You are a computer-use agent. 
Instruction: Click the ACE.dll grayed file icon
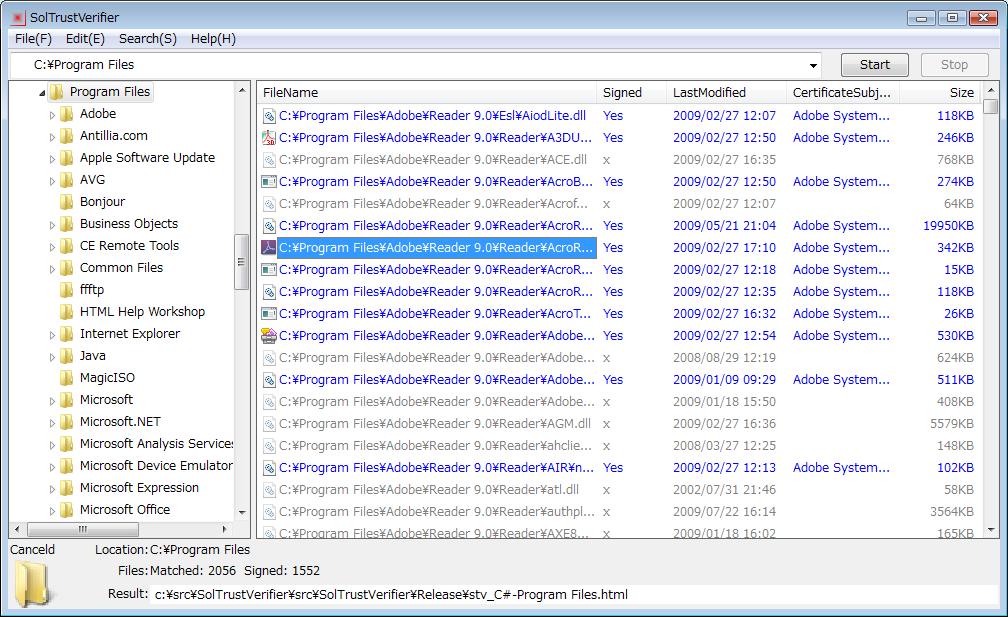coord(269,160)
